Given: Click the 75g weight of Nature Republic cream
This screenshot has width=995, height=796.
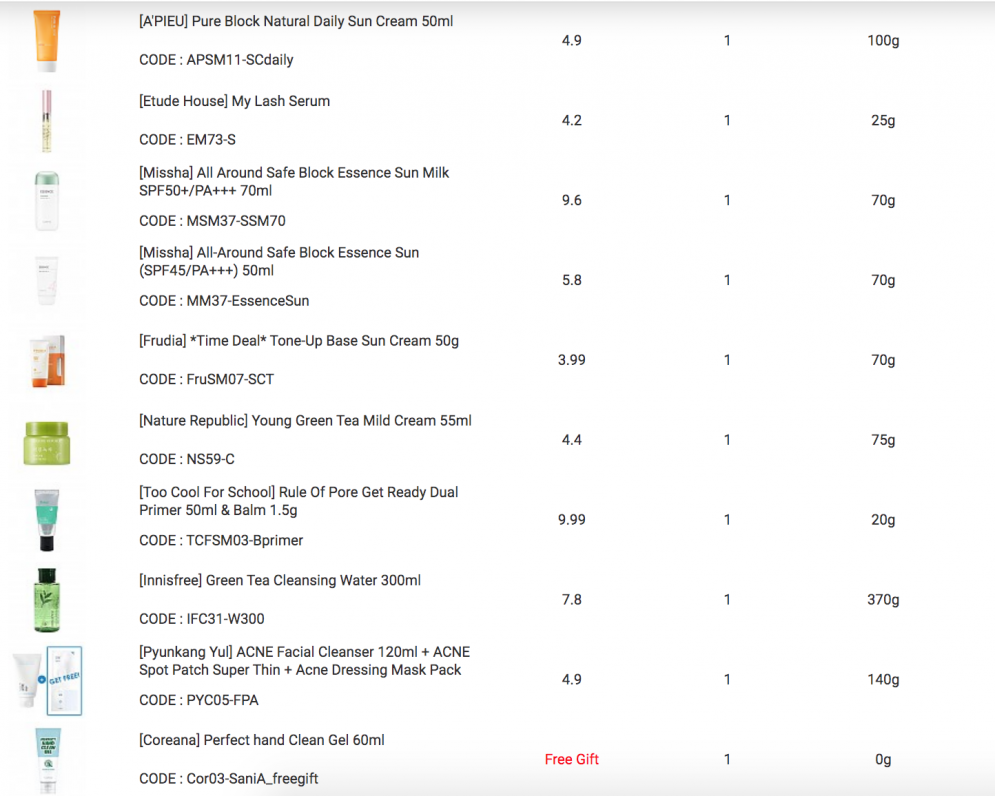Looking at the screenshot, I should (883, 441).
